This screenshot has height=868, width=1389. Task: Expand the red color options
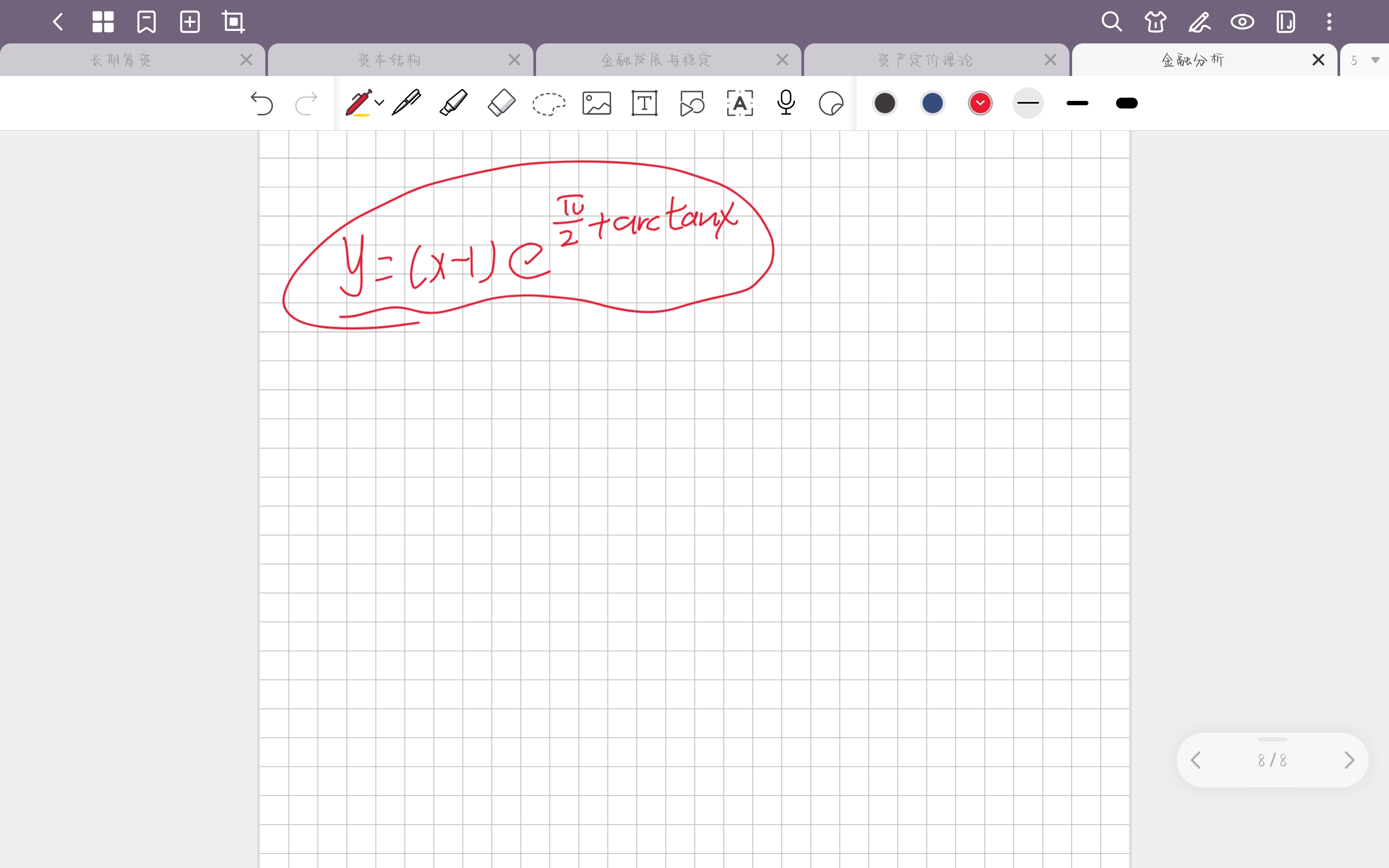point(980,103)
